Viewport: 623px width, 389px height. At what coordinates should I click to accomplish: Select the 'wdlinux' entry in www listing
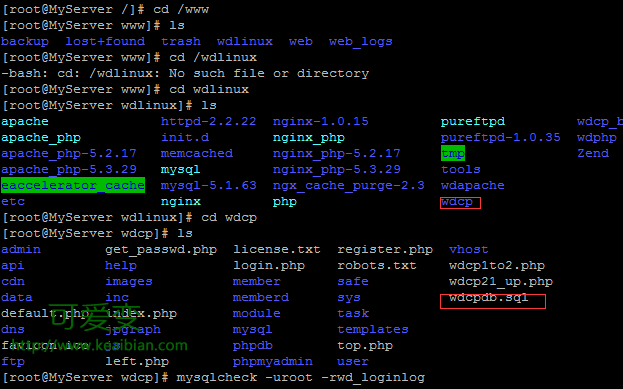pyautogui.click(x=245, y=41)
